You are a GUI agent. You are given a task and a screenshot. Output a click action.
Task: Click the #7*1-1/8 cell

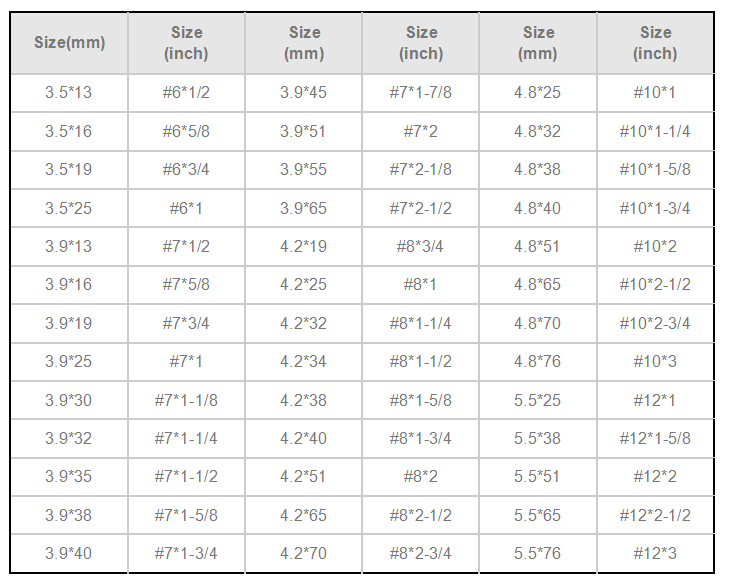coord(186,400)
